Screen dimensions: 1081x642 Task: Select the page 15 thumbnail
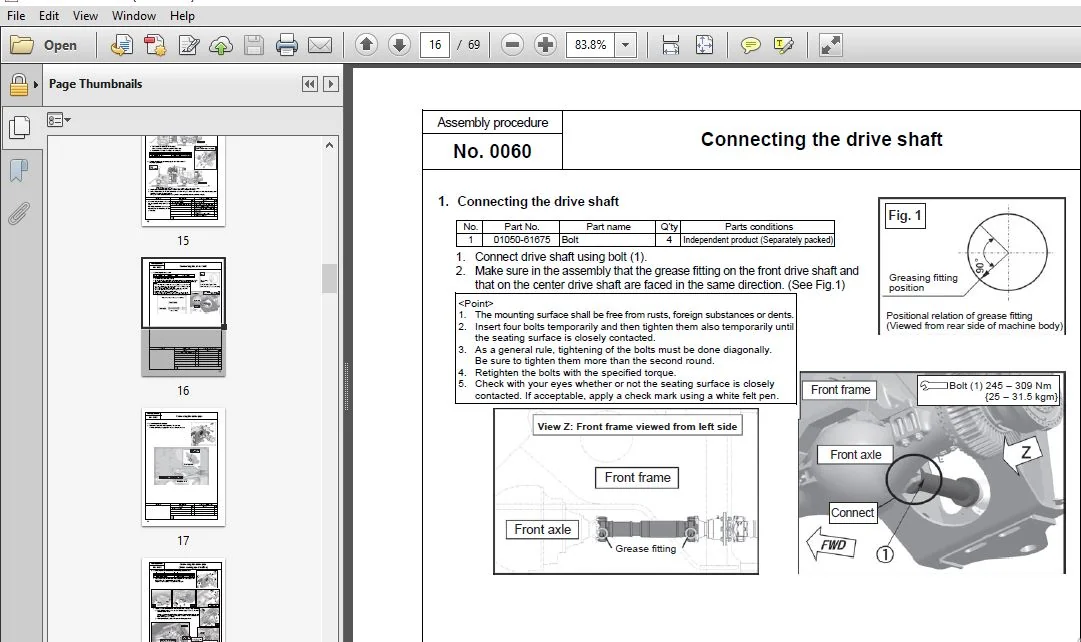[183, 181]
